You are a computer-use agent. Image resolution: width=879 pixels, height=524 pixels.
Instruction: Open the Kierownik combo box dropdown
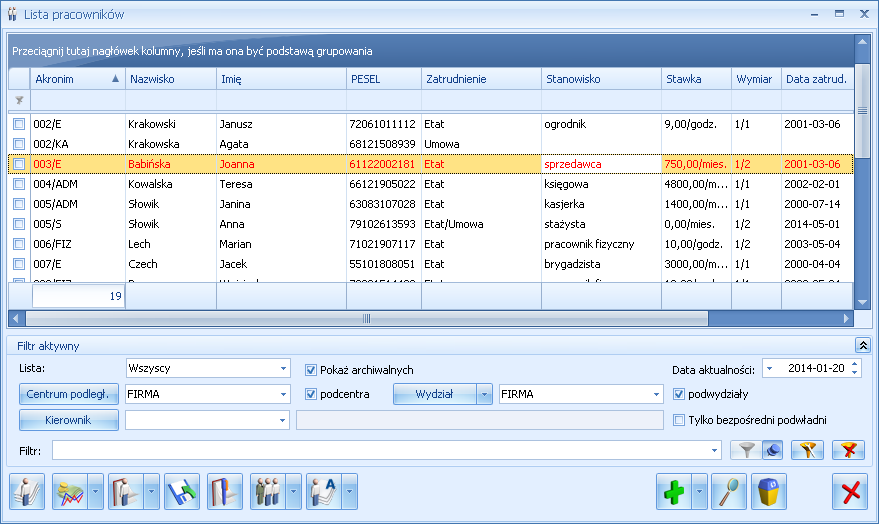[283, 420]
